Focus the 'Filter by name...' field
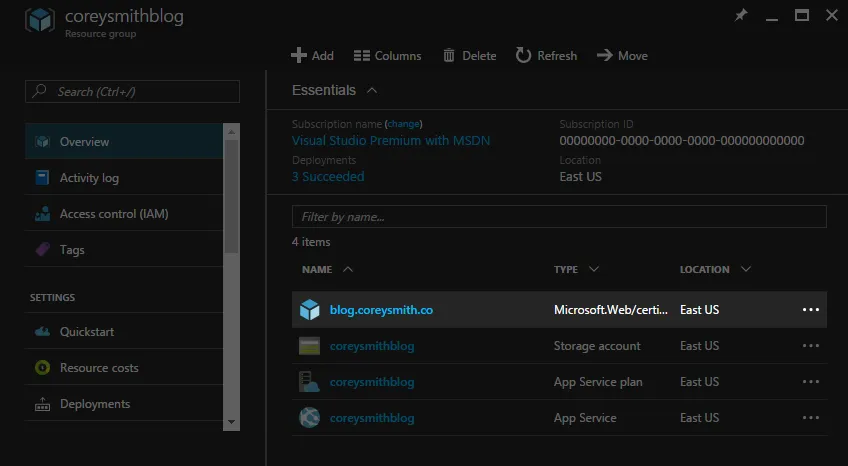848x466 pixels. (x=559, y=216)
